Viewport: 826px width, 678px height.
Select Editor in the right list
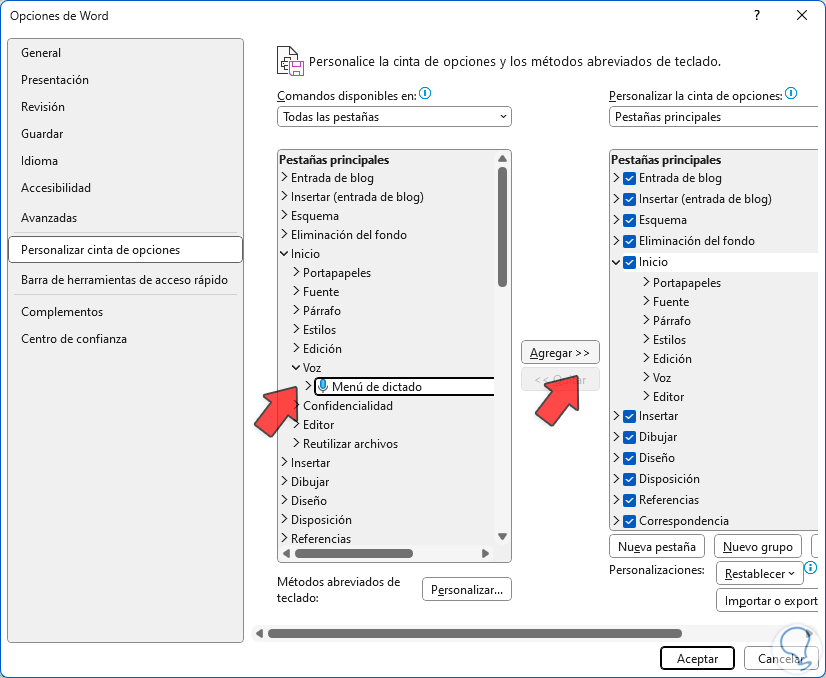(x=668, y=397)
